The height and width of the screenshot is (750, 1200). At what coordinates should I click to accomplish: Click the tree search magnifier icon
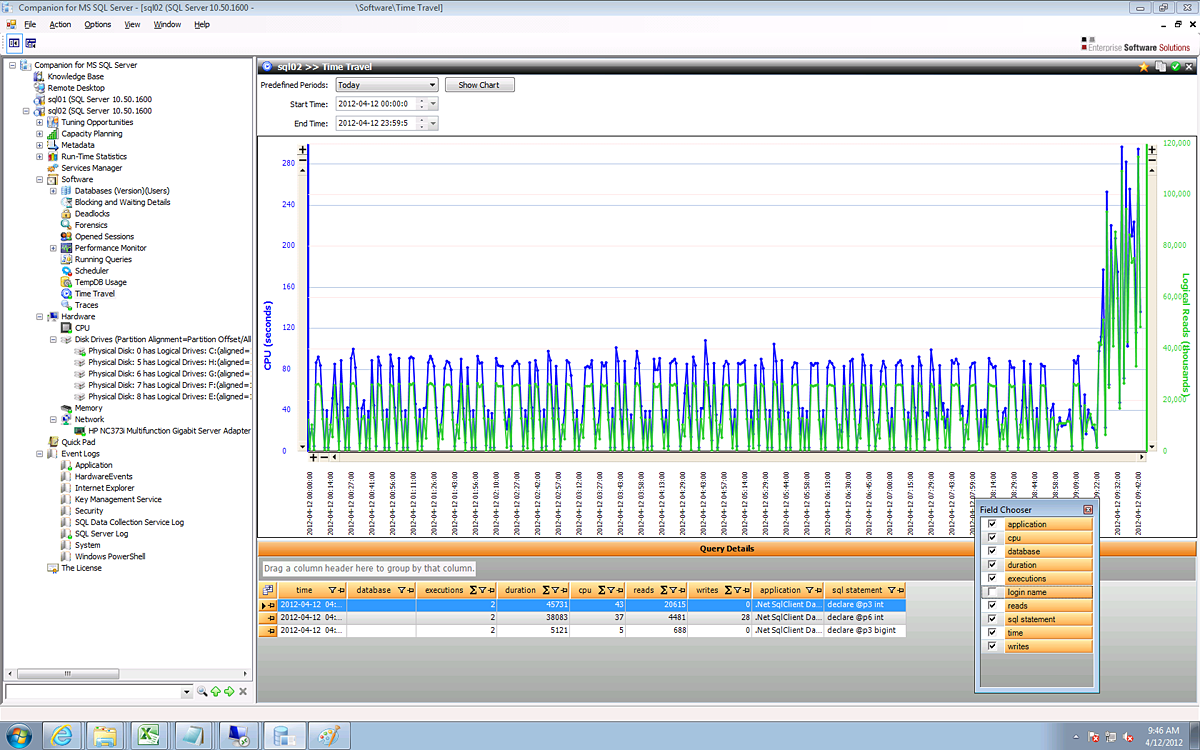(x=201, y=692)
